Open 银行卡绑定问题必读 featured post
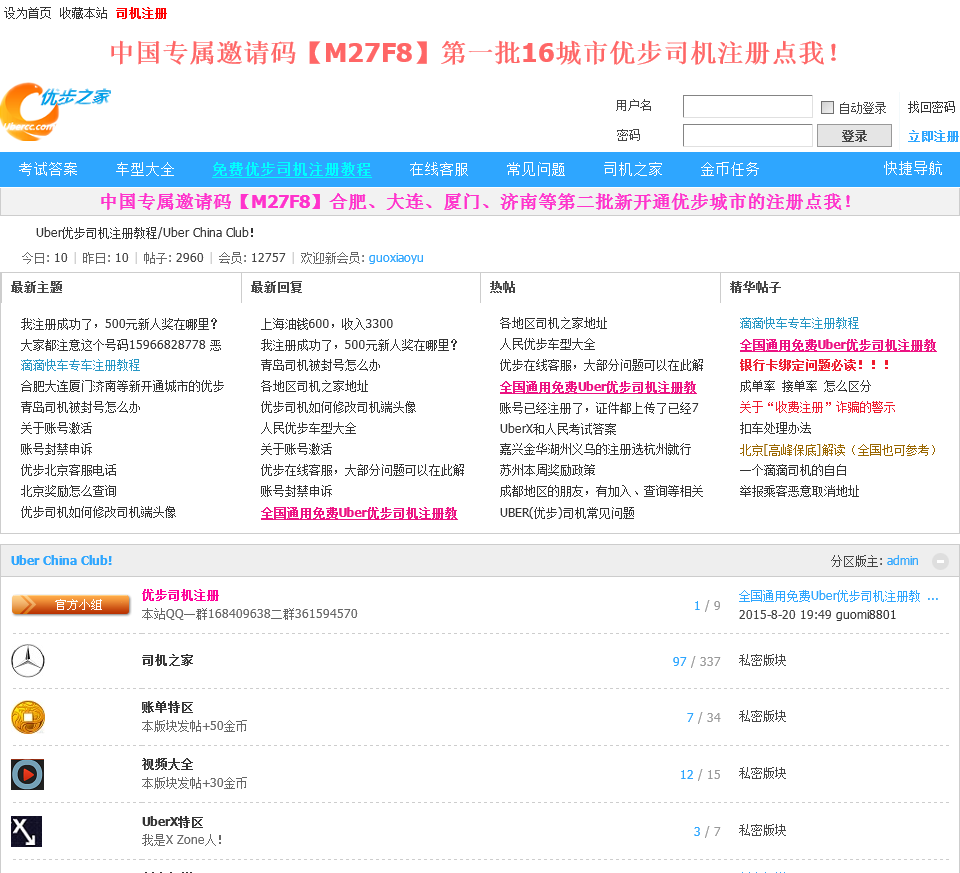The height and width of the screenshot is (873, 960). point(814,365)
